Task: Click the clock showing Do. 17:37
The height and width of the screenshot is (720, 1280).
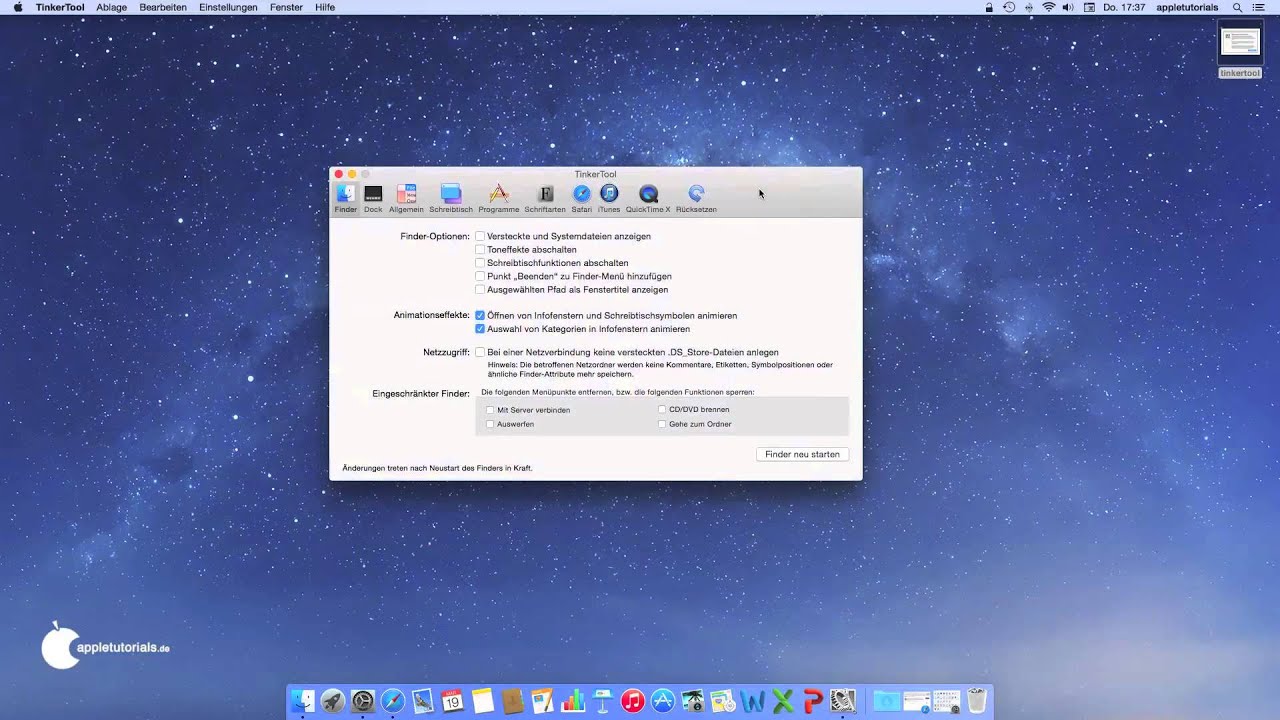Action: point(1124,7)
